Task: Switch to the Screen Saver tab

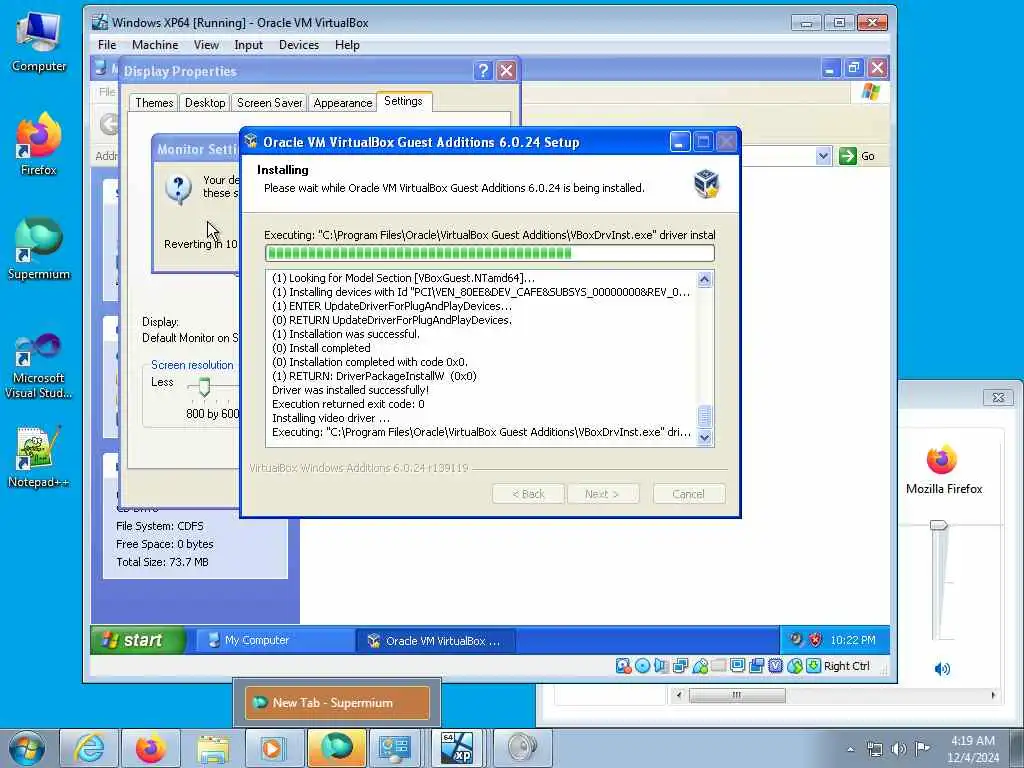Action: [270, 103]
